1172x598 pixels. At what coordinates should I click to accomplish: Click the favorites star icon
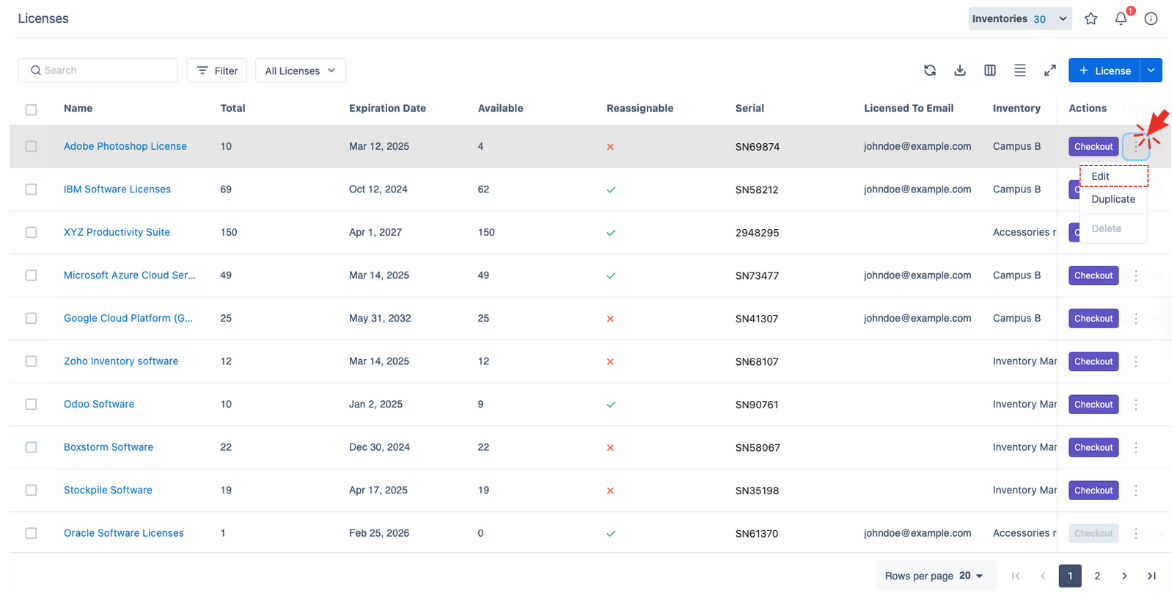(1091, 19)
